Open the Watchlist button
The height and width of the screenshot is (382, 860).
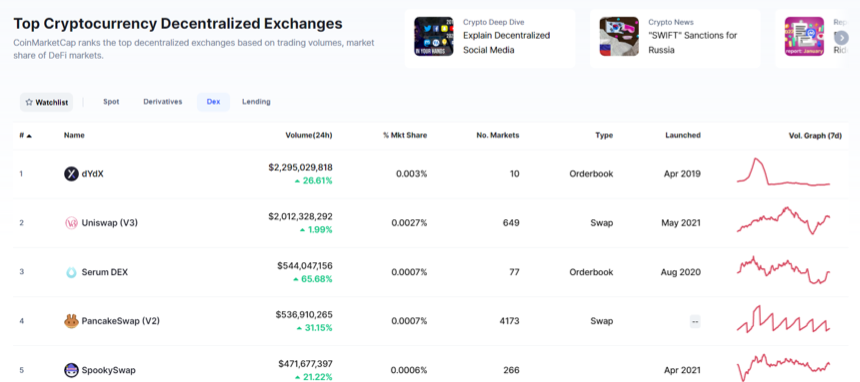(47, 102)
